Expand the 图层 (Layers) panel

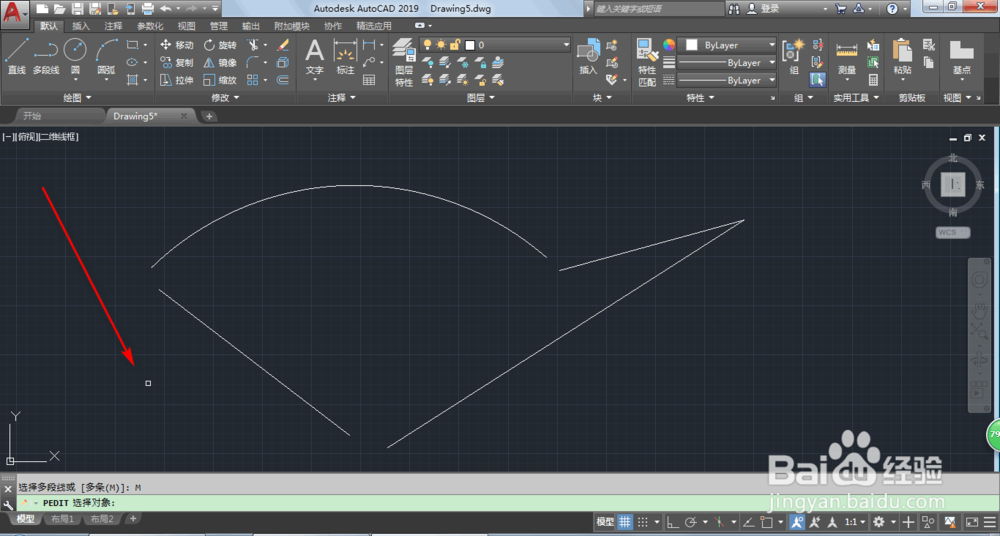(480, 98)
